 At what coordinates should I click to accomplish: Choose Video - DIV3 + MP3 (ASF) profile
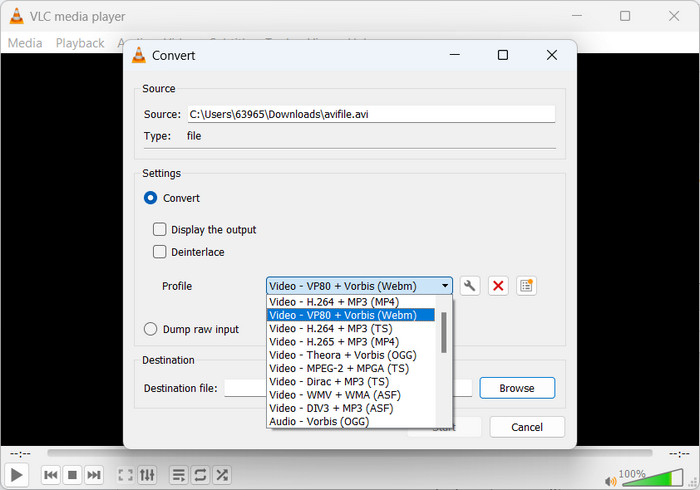(x=351, y=408)
